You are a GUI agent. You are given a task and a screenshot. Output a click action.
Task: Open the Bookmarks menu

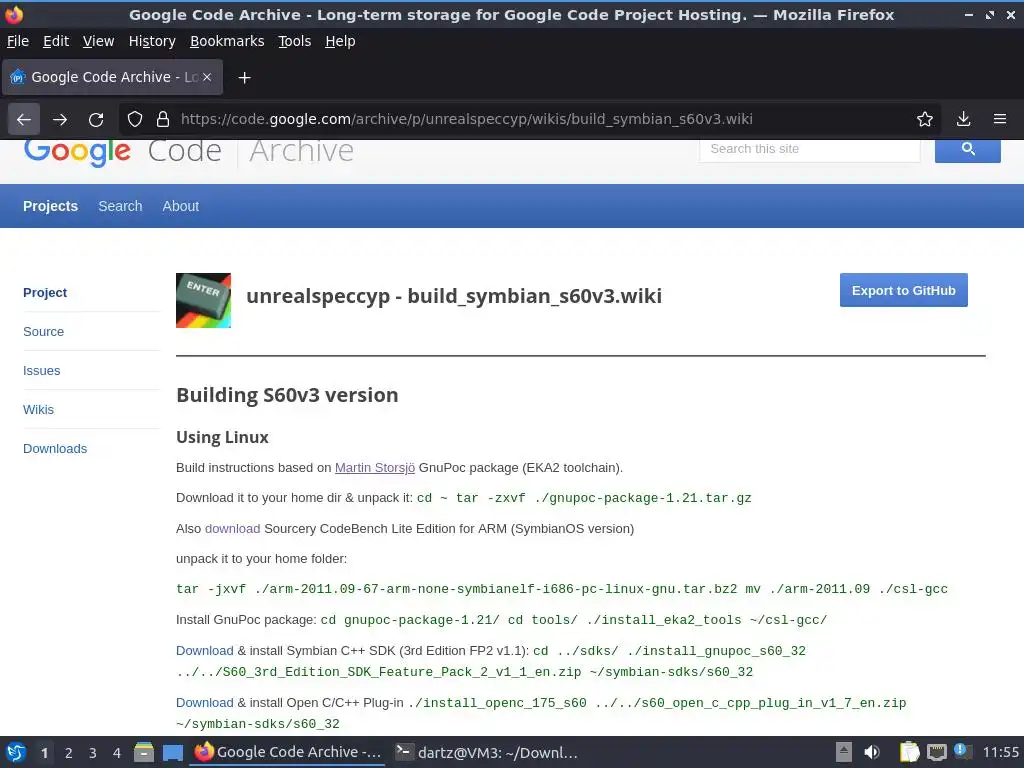[227, 41]
